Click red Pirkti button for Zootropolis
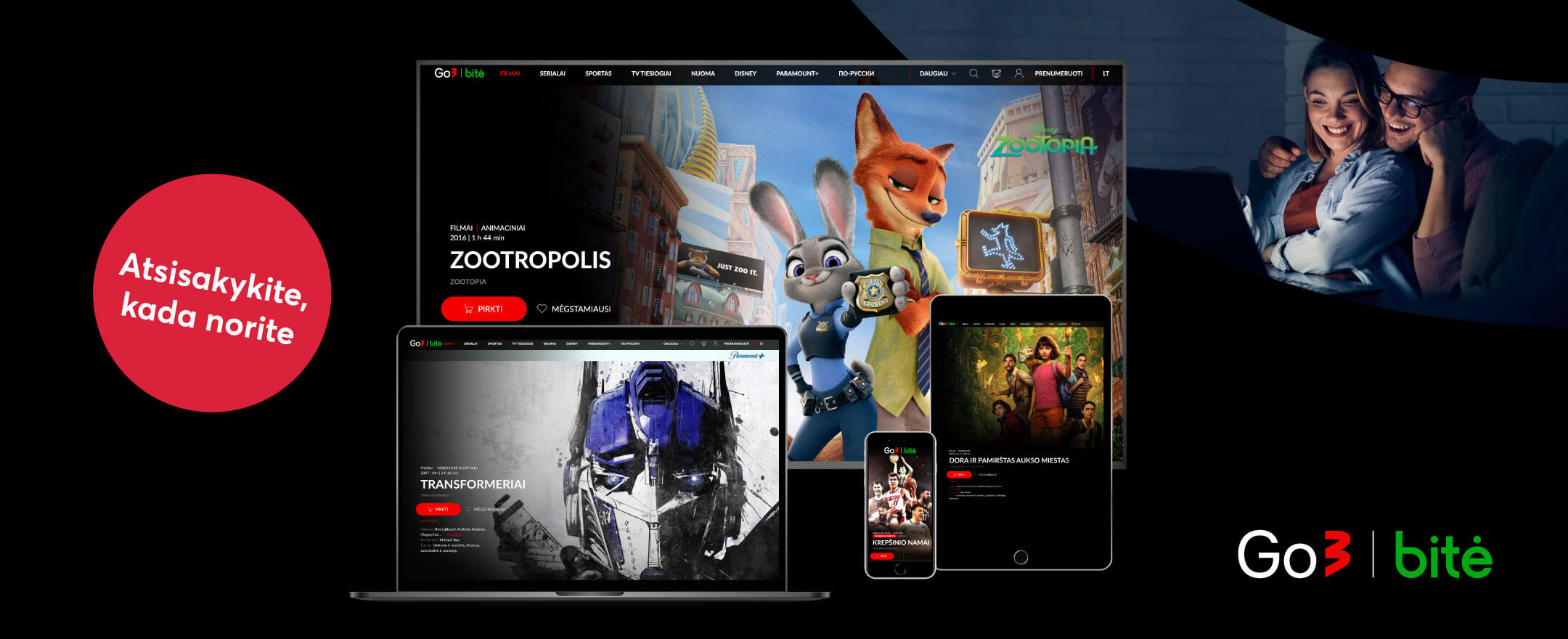Image resolution: width=1568 pixels, height=639 pixels. click(x=483, y=309)
